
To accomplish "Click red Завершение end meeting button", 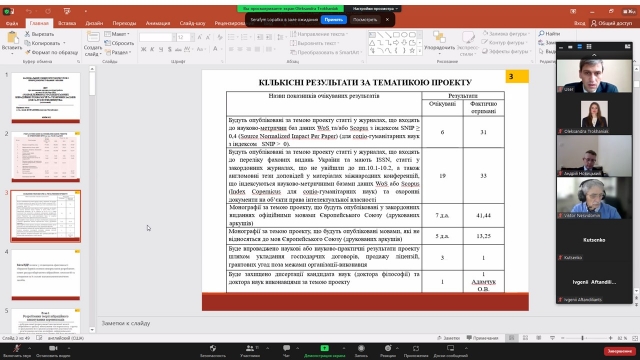I will pos(620,351).
